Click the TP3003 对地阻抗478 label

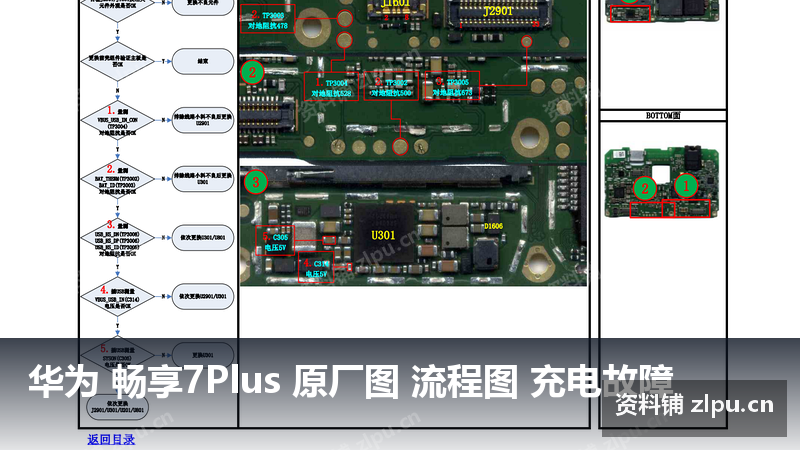pyautogui.click(x=267, y=19)
